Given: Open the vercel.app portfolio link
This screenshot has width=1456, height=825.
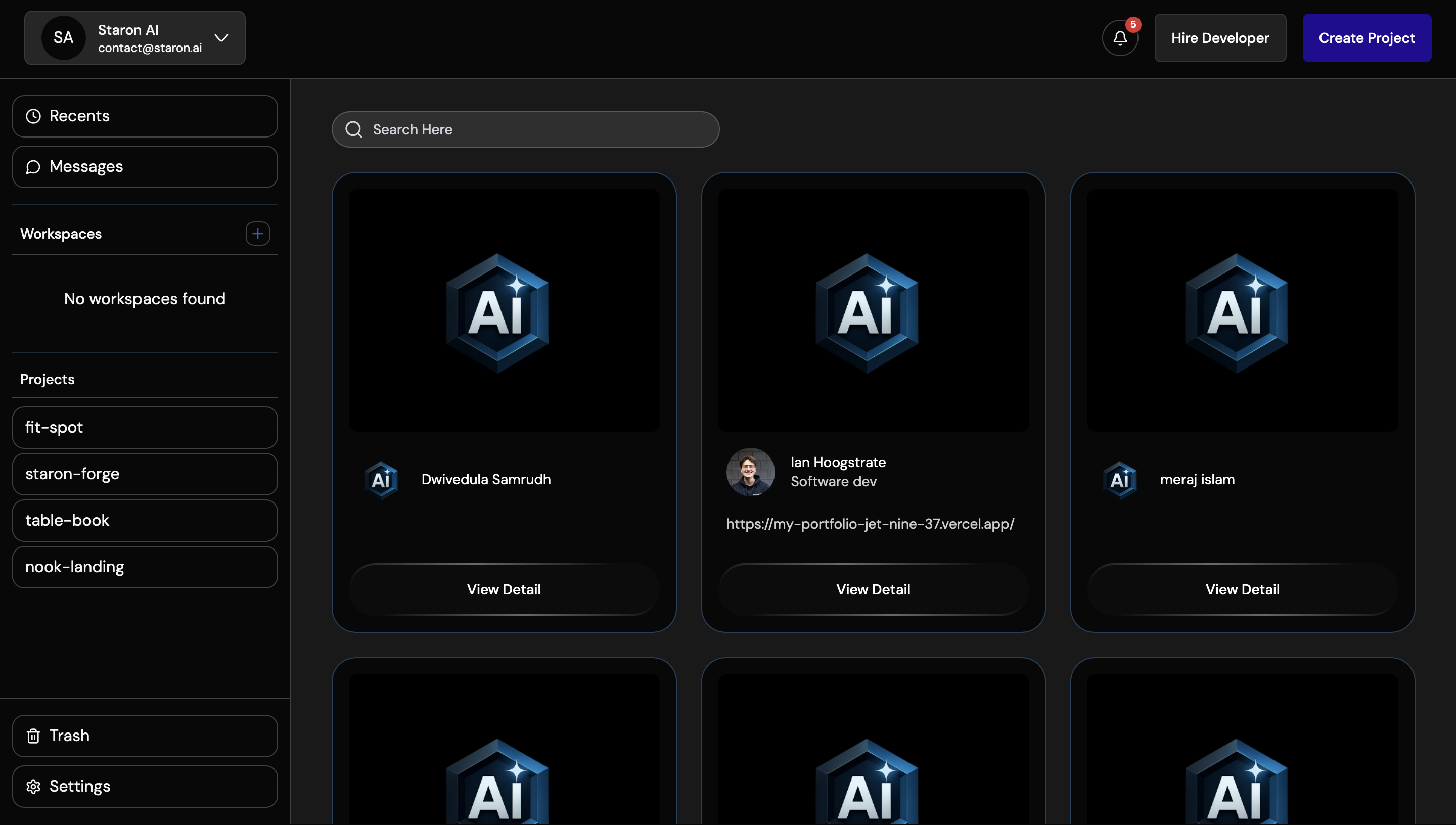Looking at the screenshot, I should tap(871, 524).
